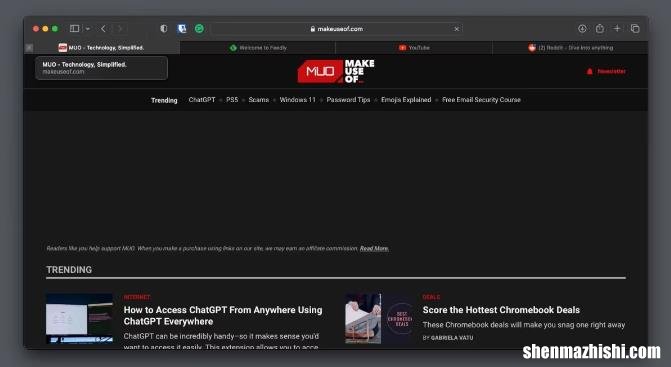The image size is (671, 367).
Task: Go forward with the forward arrow
Action: tap(120, 29)
